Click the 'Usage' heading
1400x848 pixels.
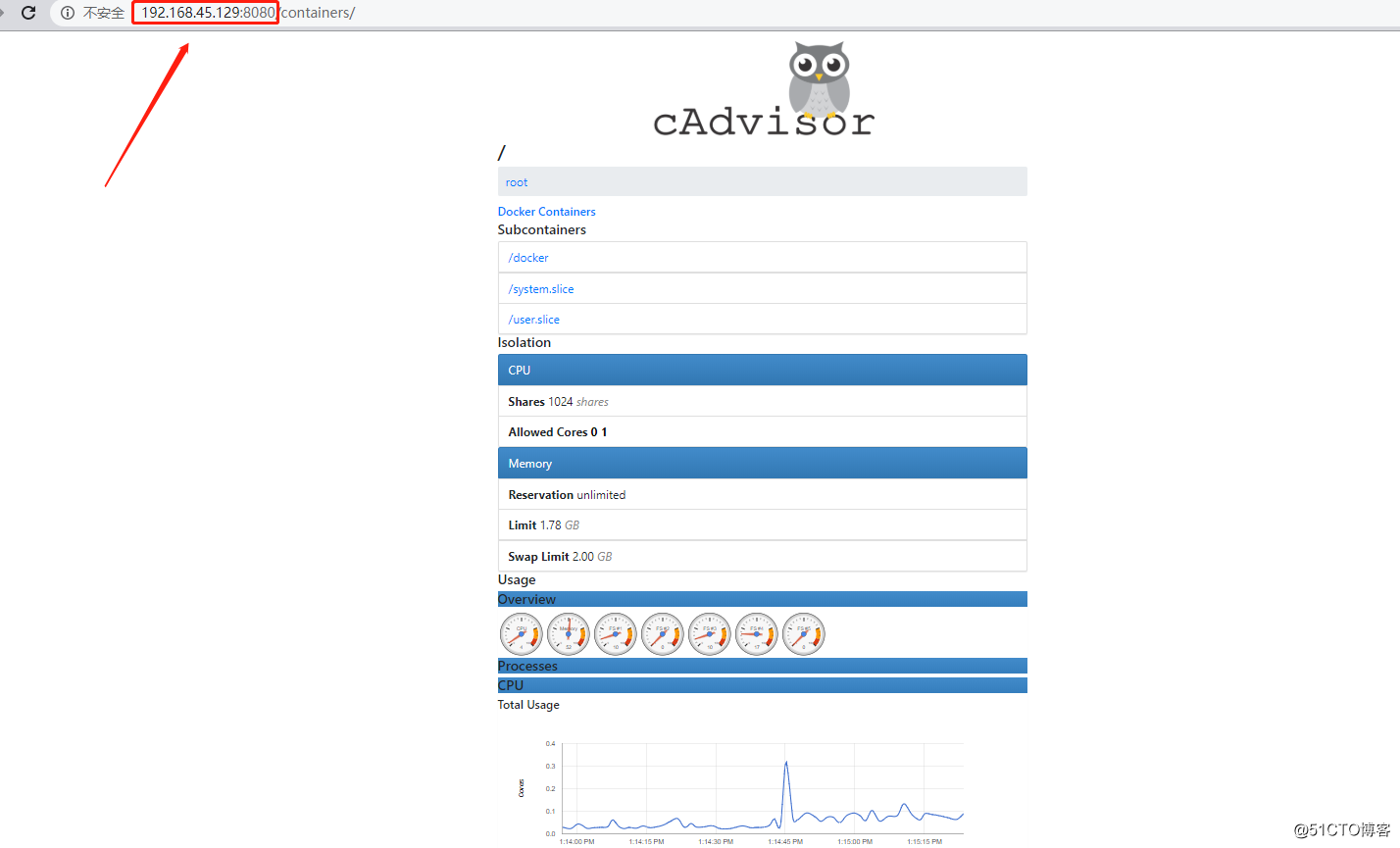pyautogui.click(x=517, y=579)
